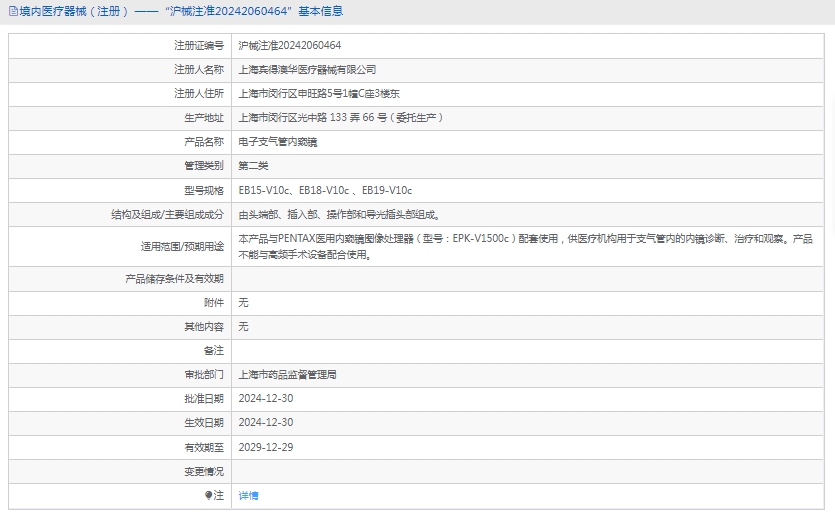Screen dimensions: 835x517
Task: Click the empty 产品储存条件及有效期 cell
Action: coord(529,278)
